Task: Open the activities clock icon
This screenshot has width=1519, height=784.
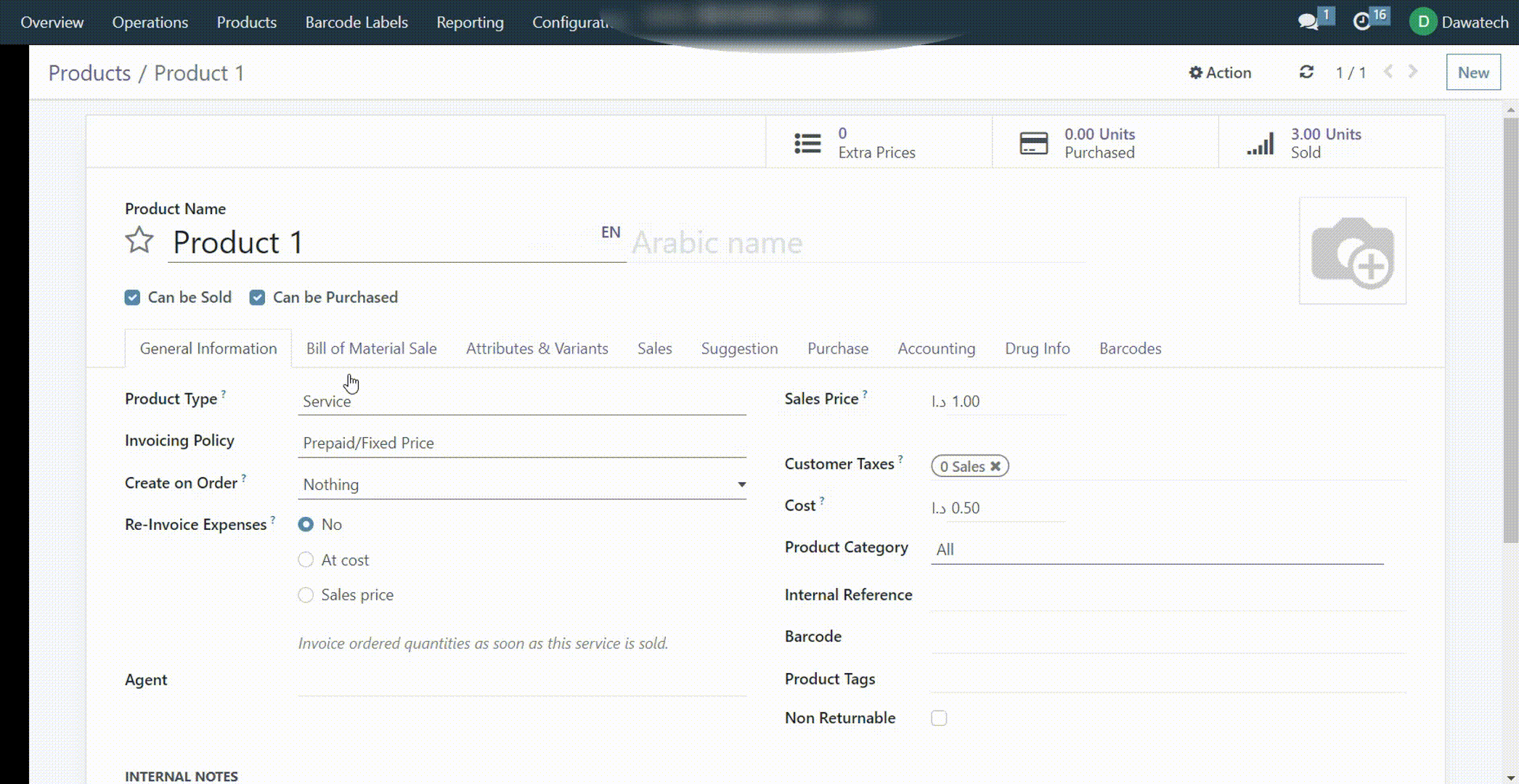Action: (1362, 22)
